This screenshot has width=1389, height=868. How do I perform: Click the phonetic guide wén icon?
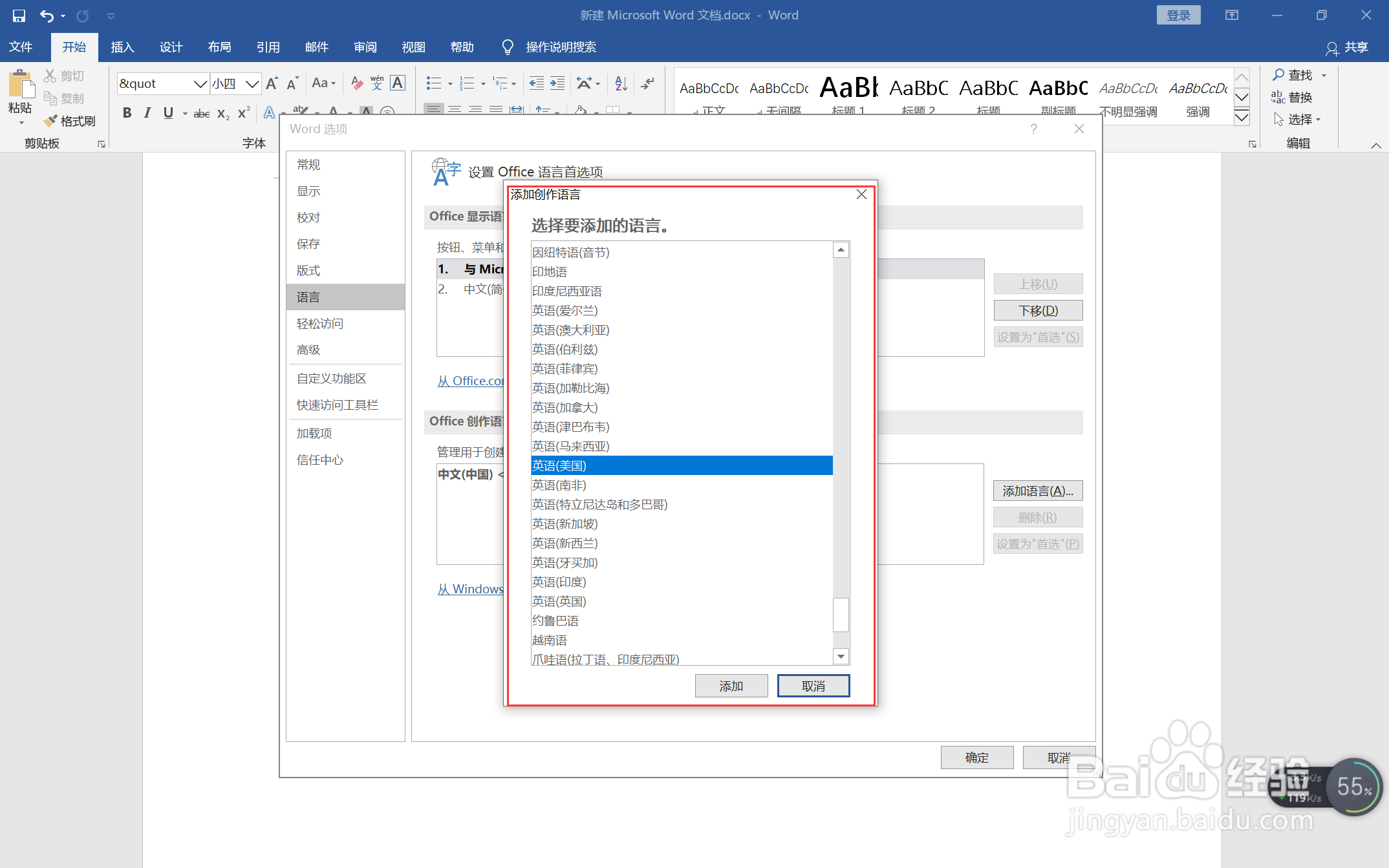pyautogui.click(x=377, y=83)
